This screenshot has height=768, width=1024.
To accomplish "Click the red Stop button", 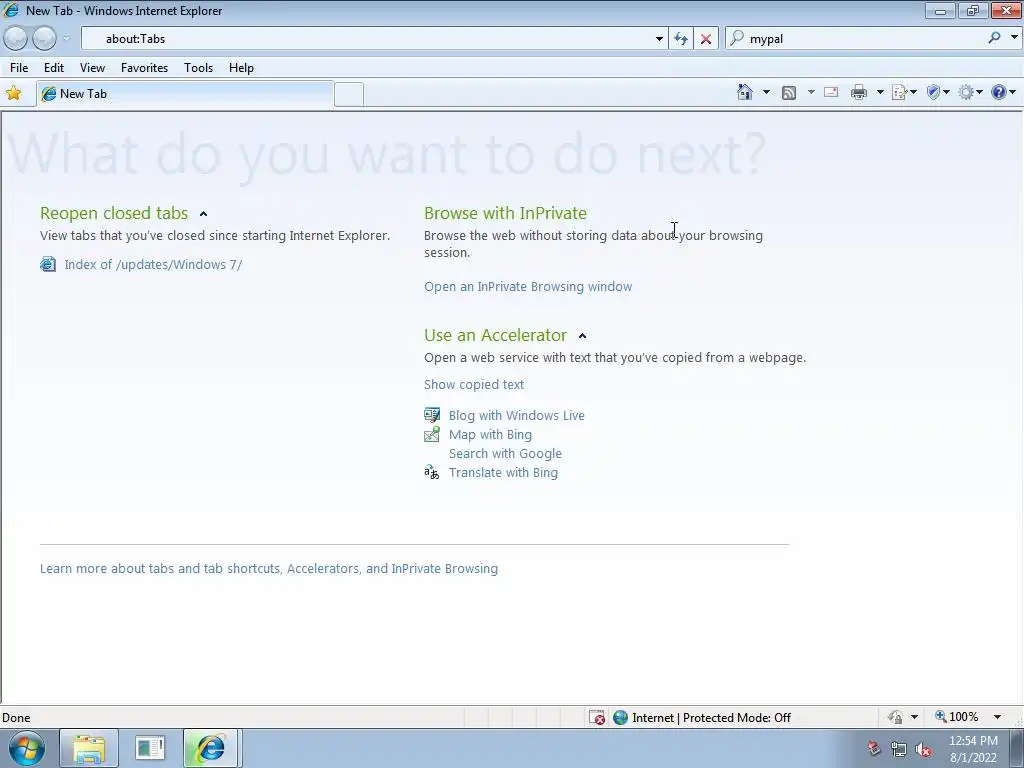I will pyautogui.click(x=706, y=39).
